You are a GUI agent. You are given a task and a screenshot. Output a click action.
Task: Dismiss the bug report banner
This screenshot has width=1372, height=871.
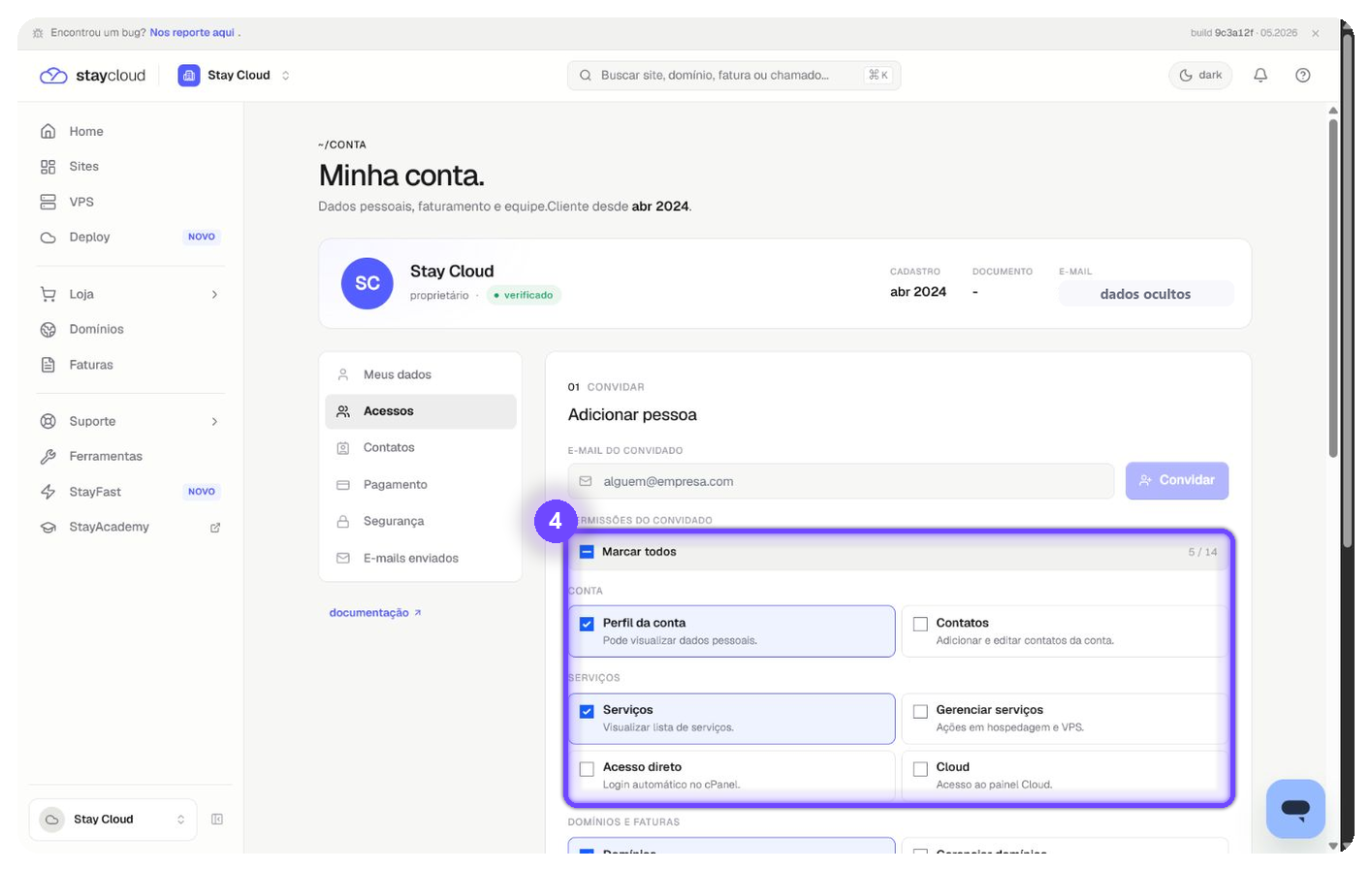pos(1316,33)
